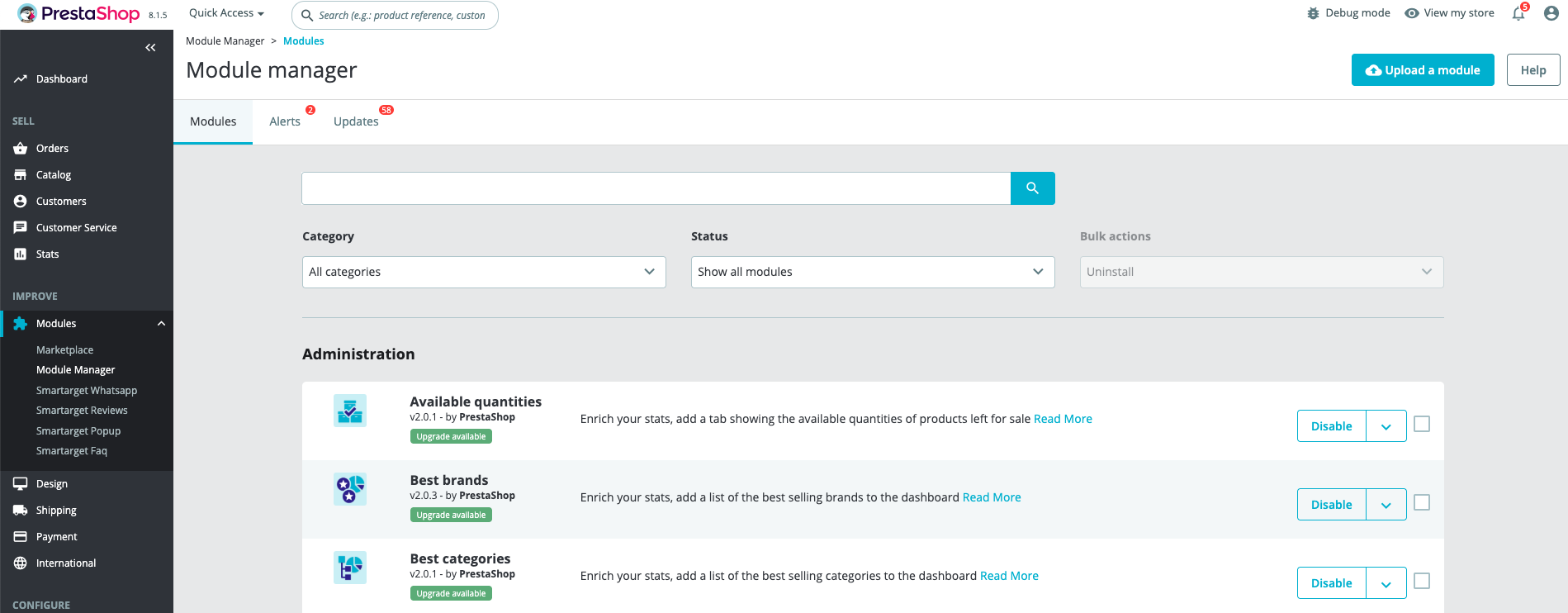This screenshot has width=1568, height=613.
Task: Click the Best brands module icon
Action: [350, 489]
